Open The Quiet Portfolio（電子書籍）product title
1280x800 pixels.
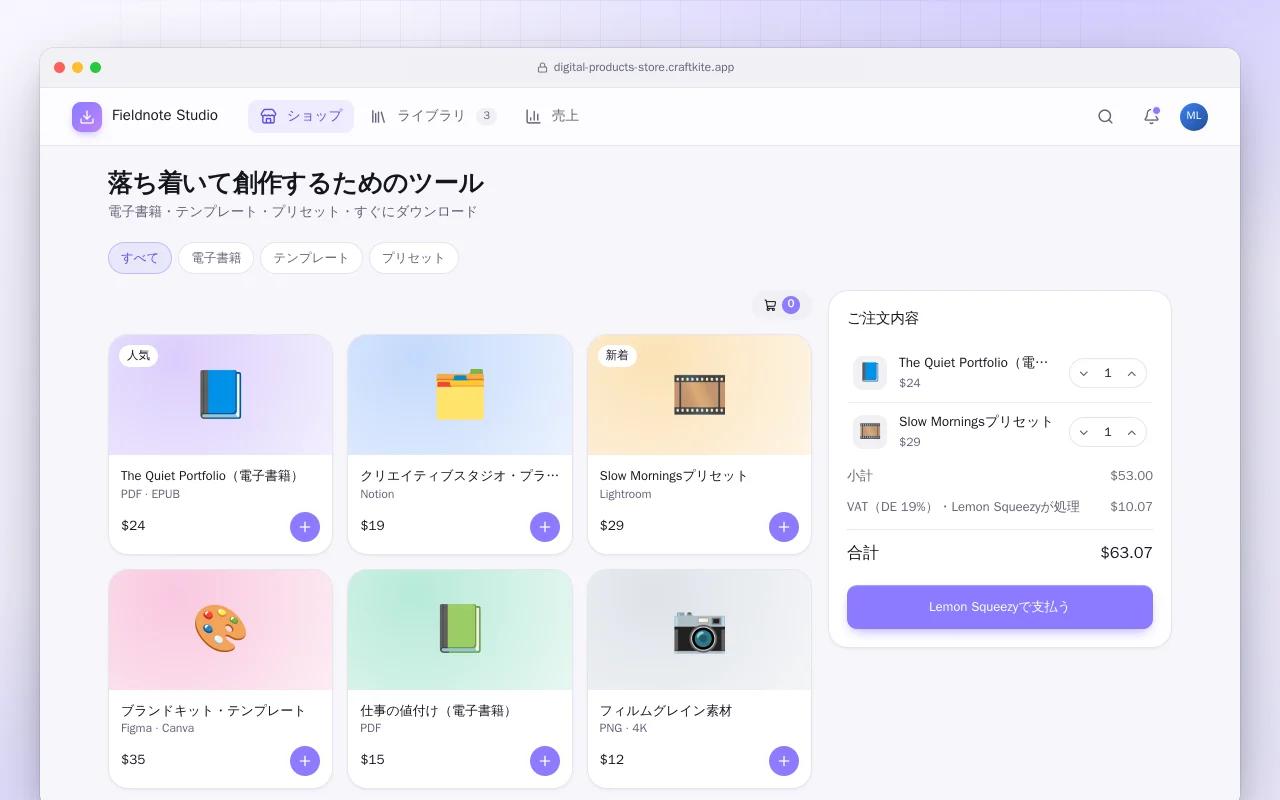(x=212, y=476)
